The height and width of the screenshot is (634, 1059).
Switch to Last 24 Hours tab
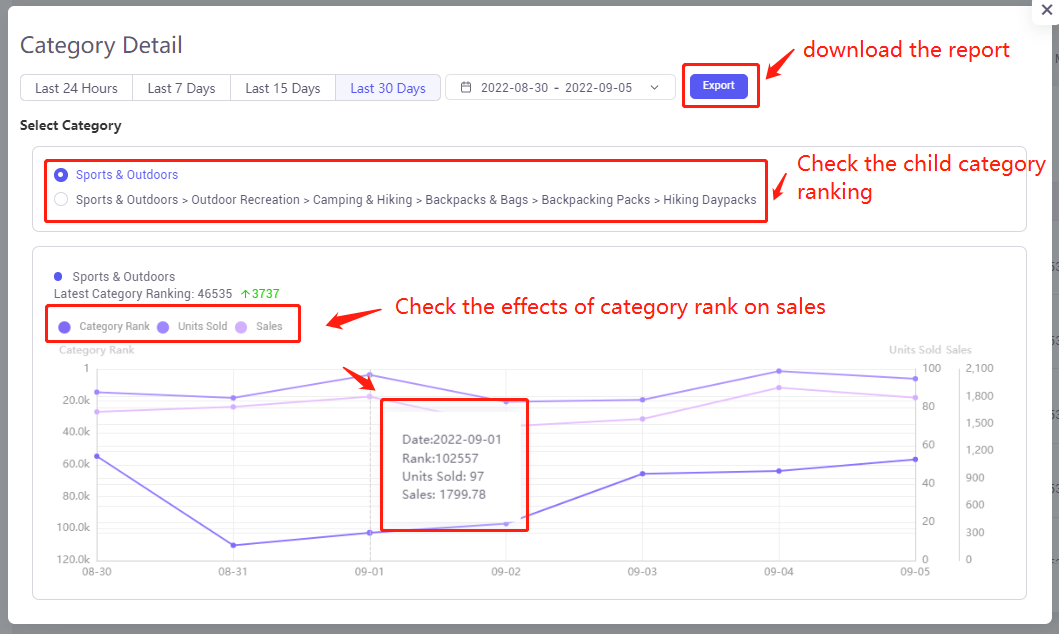click(x=76, y=88)
